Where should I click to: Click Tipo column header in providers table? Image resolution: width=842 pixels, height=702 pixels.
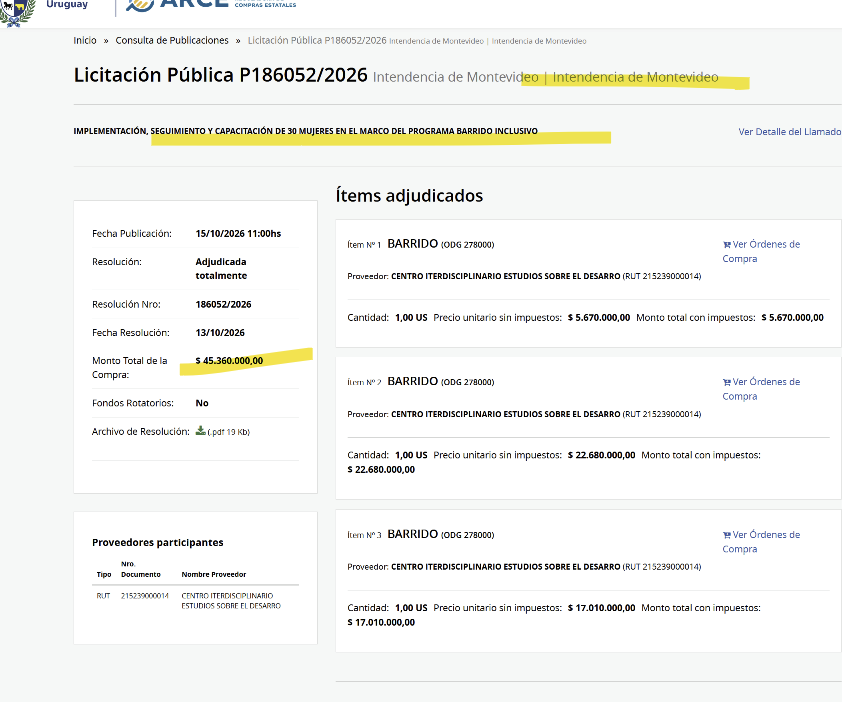pos(104,575)
